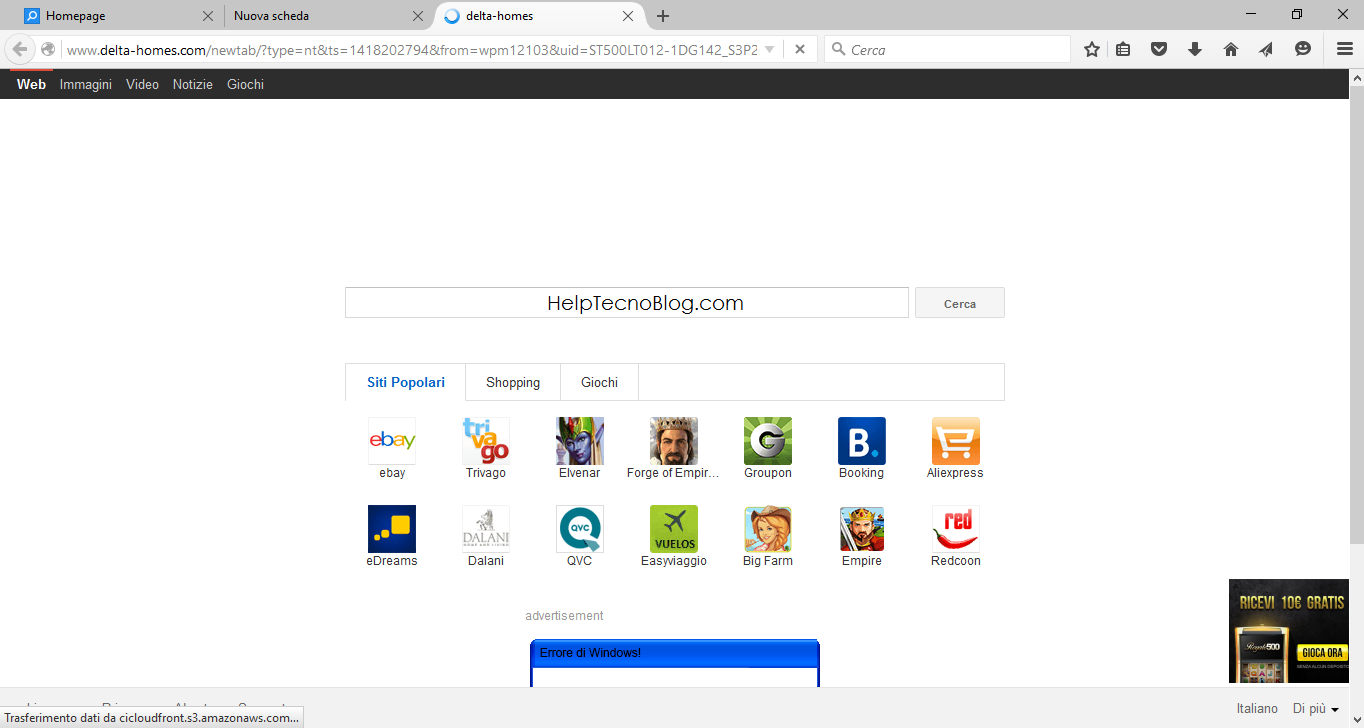Go to the browser home icon
The image size is (1364, 728).
click(x=1231, y=49)
